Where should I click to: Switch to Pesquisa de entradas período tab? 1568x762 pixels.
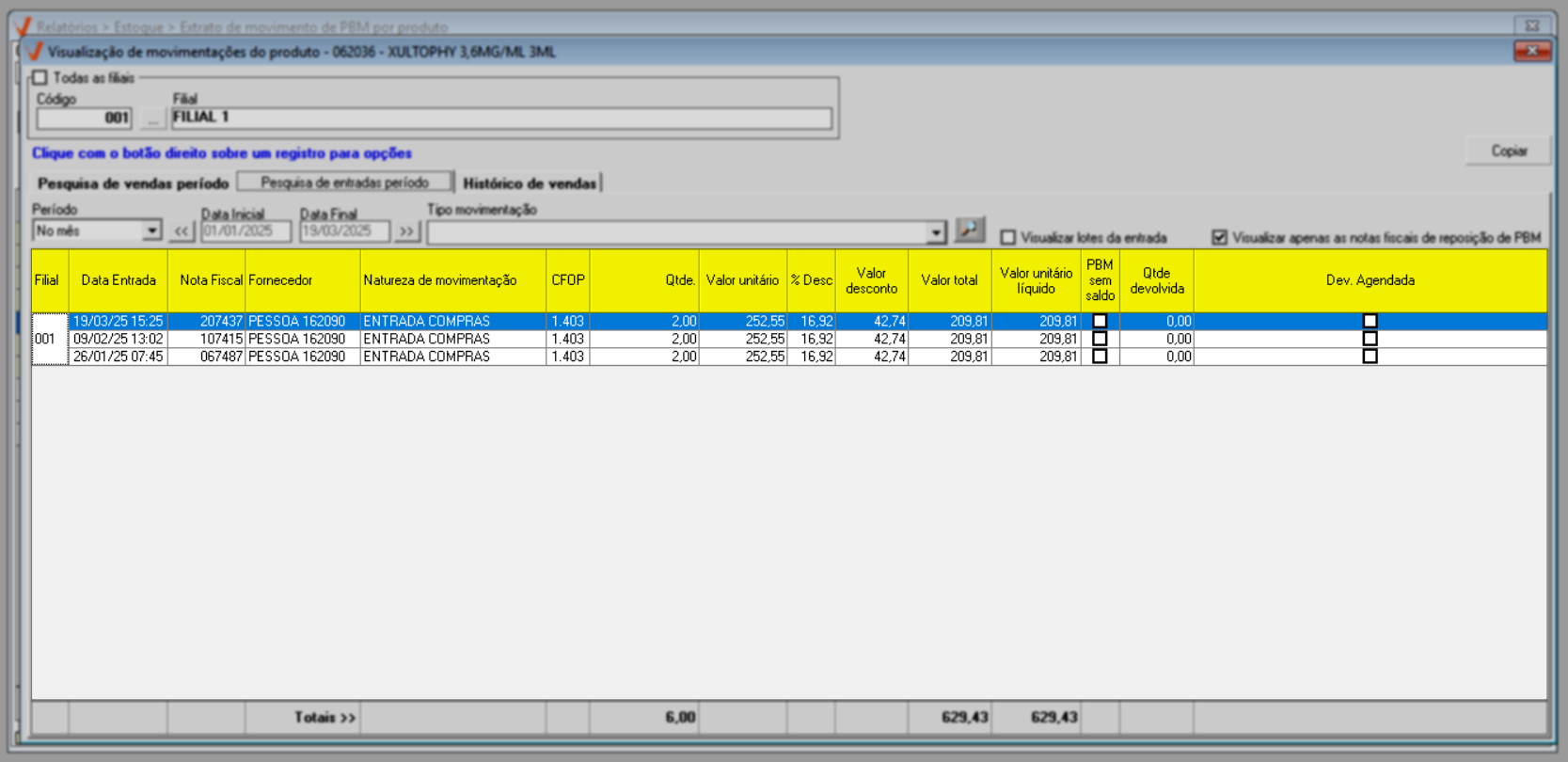pos(344,183)
